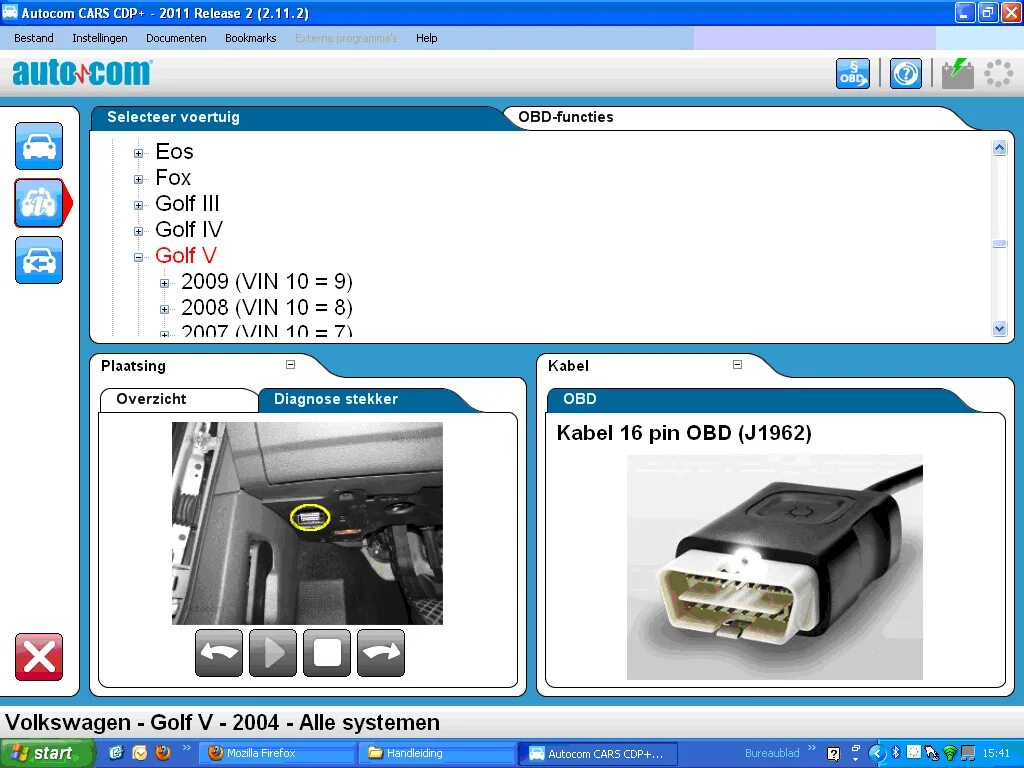Open the help question mark icon

(x=906, y=73)
